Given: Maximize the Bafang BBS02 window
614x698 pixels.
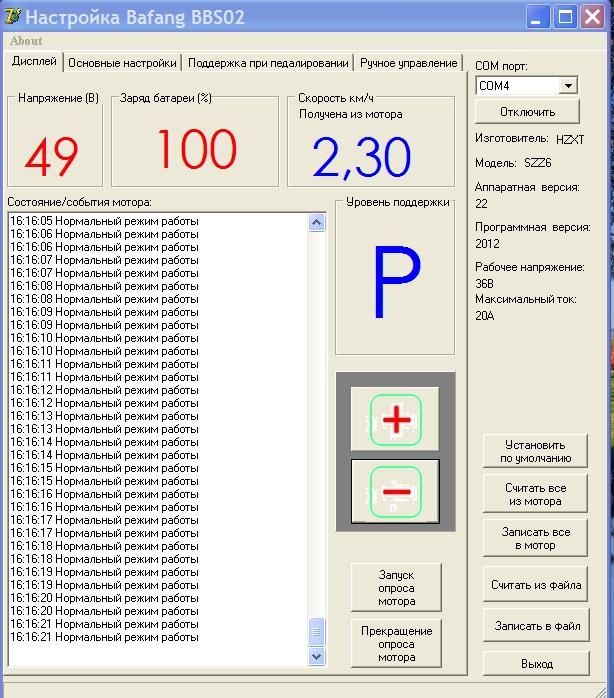Looking at the screenshot, I should pyautogui.click(x=565, y=17).
